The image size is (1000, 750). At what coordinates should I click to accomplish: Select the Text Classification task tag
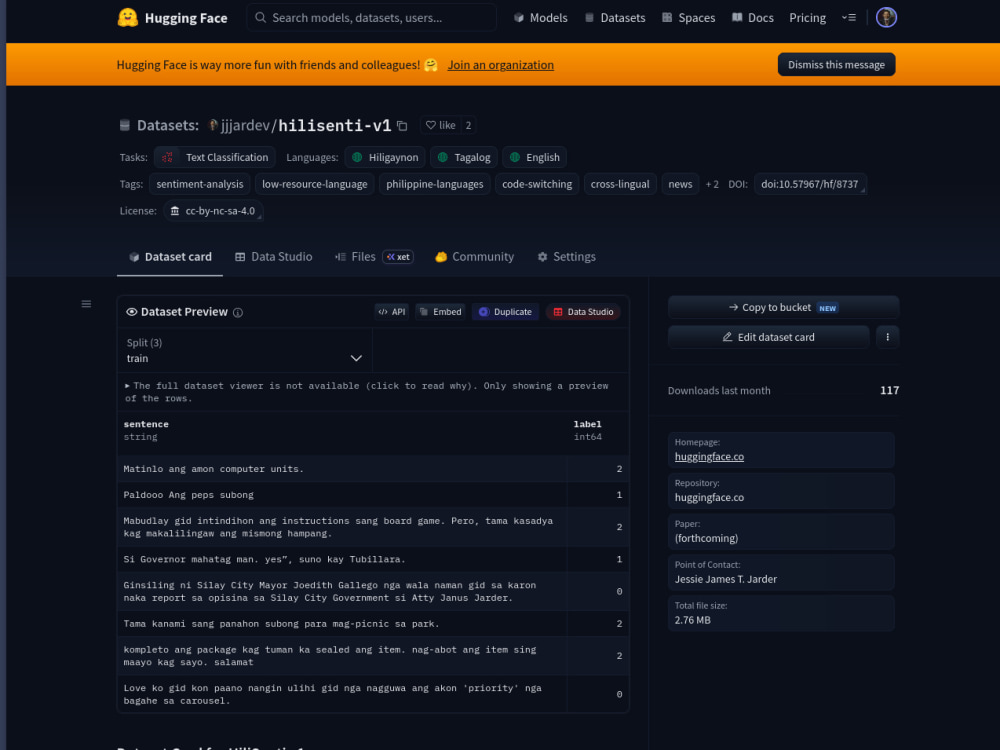[x=215, y=157]
